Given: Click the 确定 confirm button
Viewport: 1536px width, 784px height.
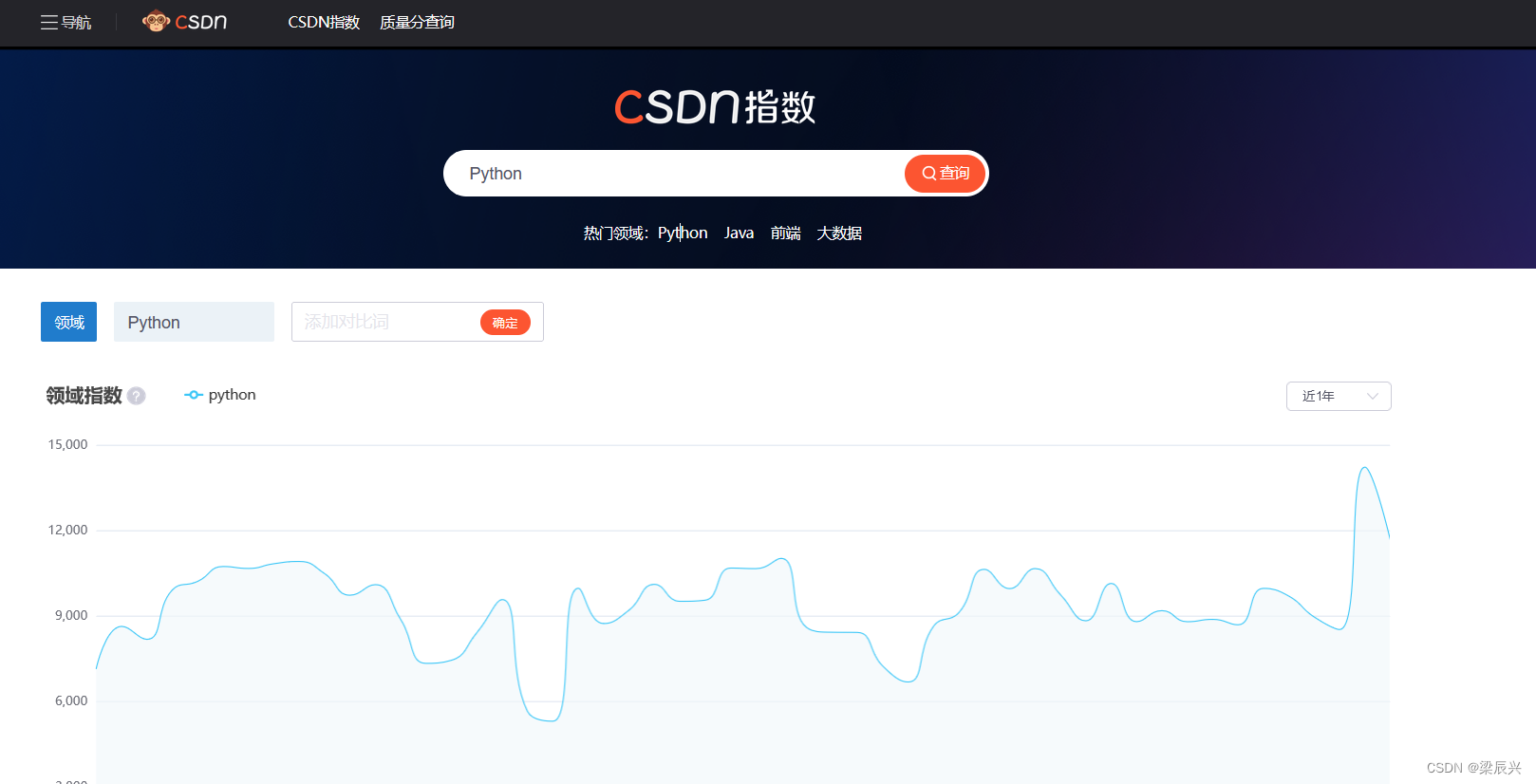Looking at the screenshot, I should pyautogui.click(x=505, y=323).
